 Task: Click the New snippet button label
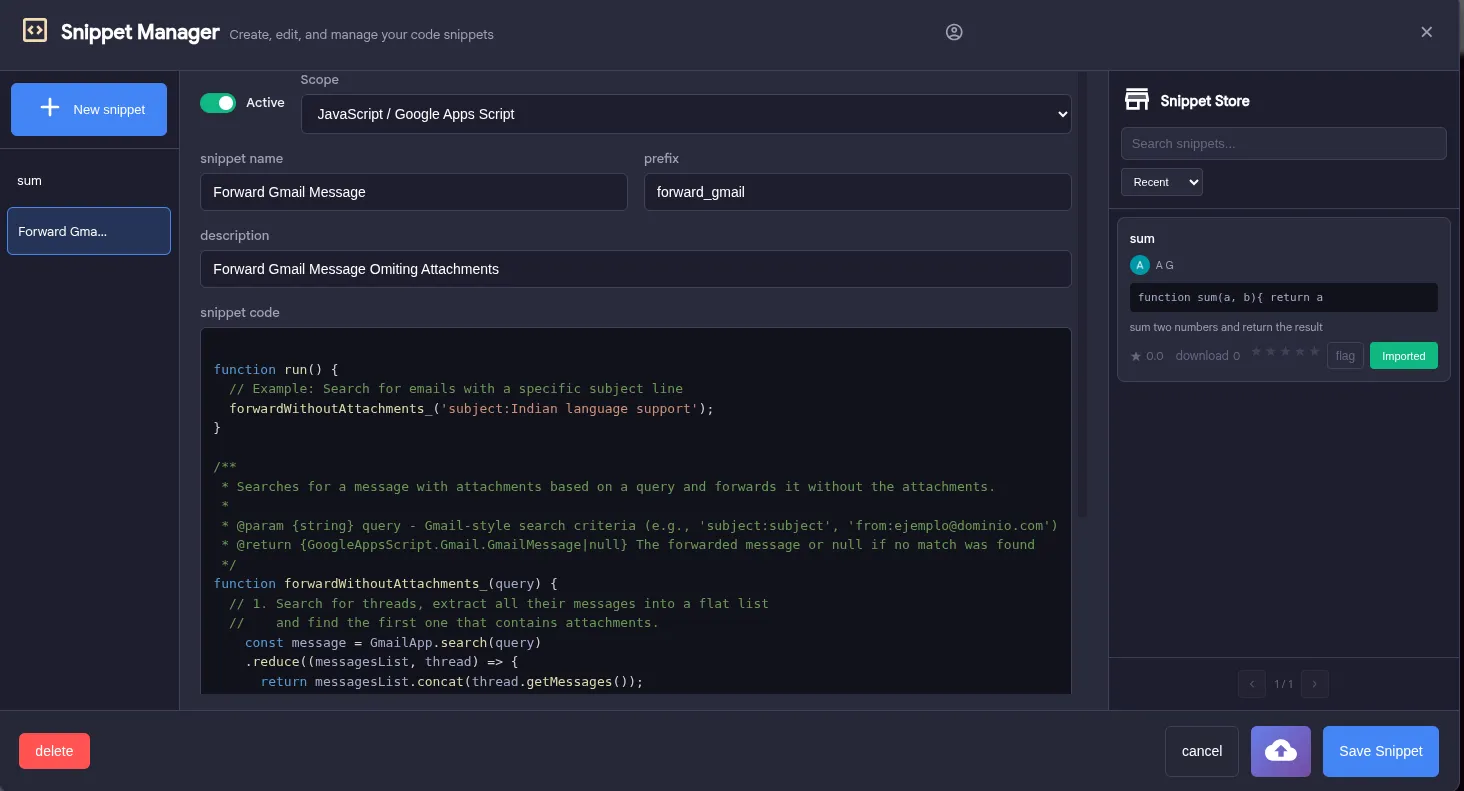click(x=109, y=109)
